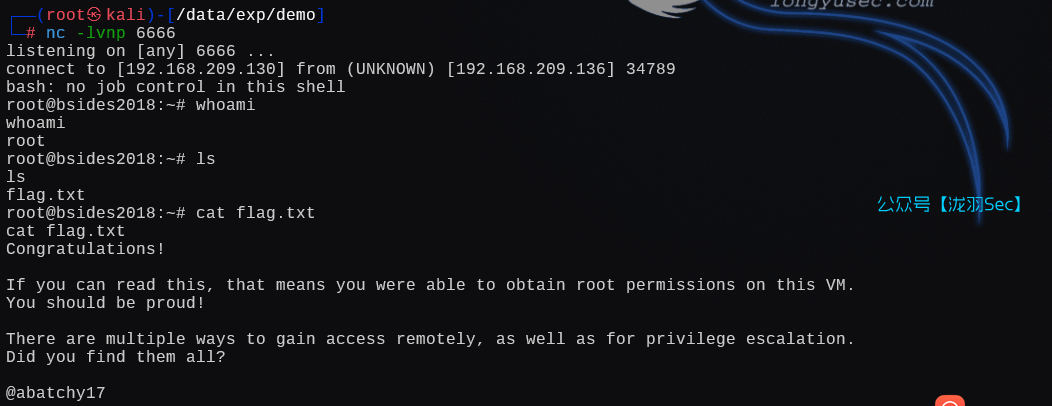This screenshot has width=1052, height=406.
Task: Click the 'bash: no job control' message
Action: (175, 87)
